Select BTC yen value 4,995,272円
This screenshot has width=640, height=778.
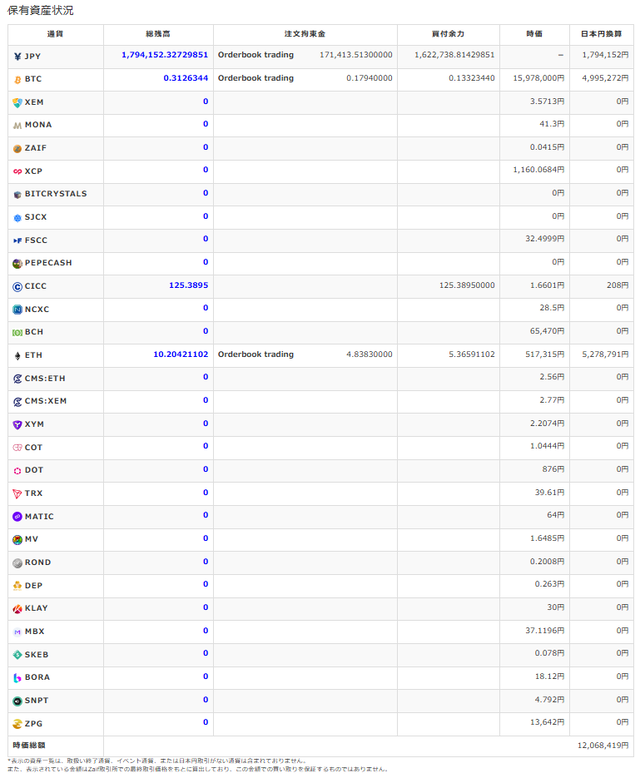tap(605, 78)
